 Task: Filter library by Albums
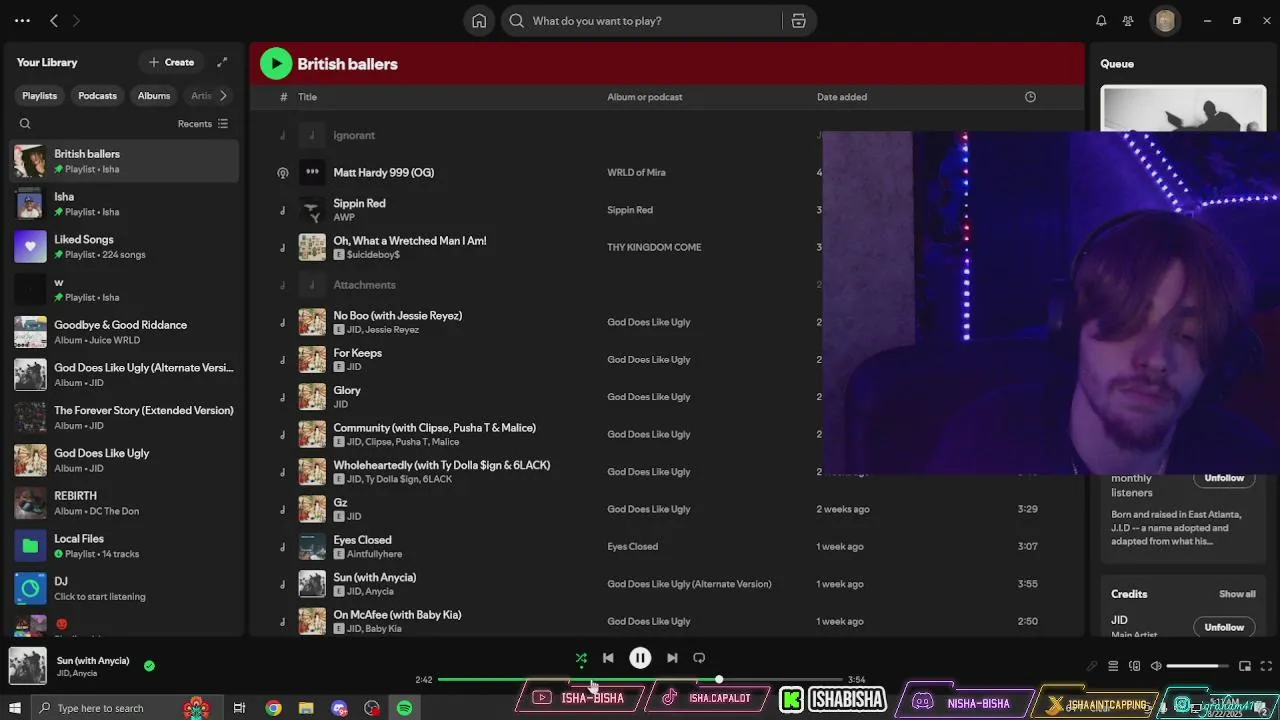[154, 96]
